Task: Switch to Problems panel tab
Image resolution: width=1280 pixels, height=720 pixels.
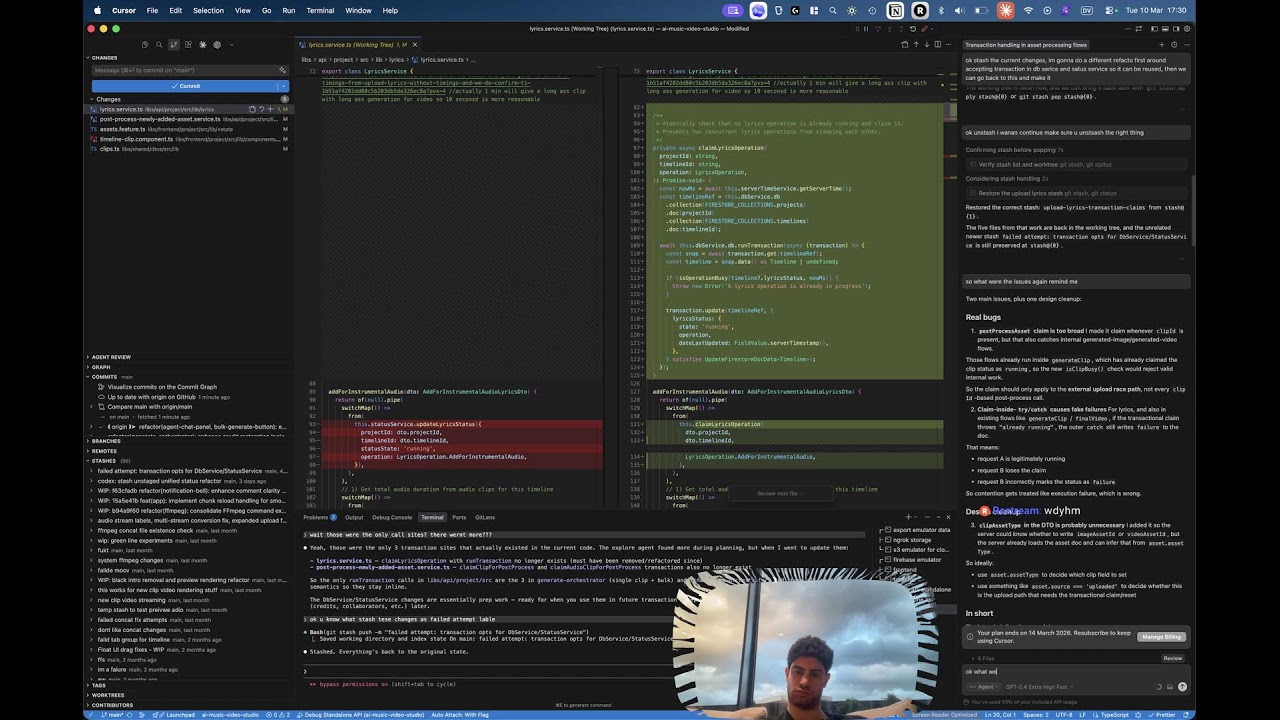Action: (316, 517)
